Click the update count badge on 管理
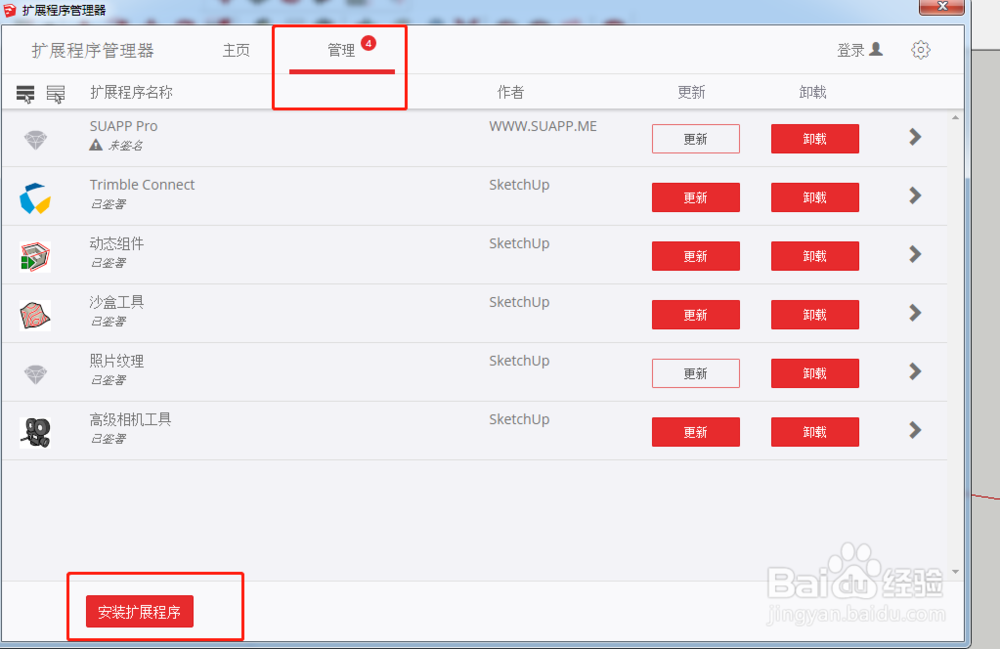 368,43
